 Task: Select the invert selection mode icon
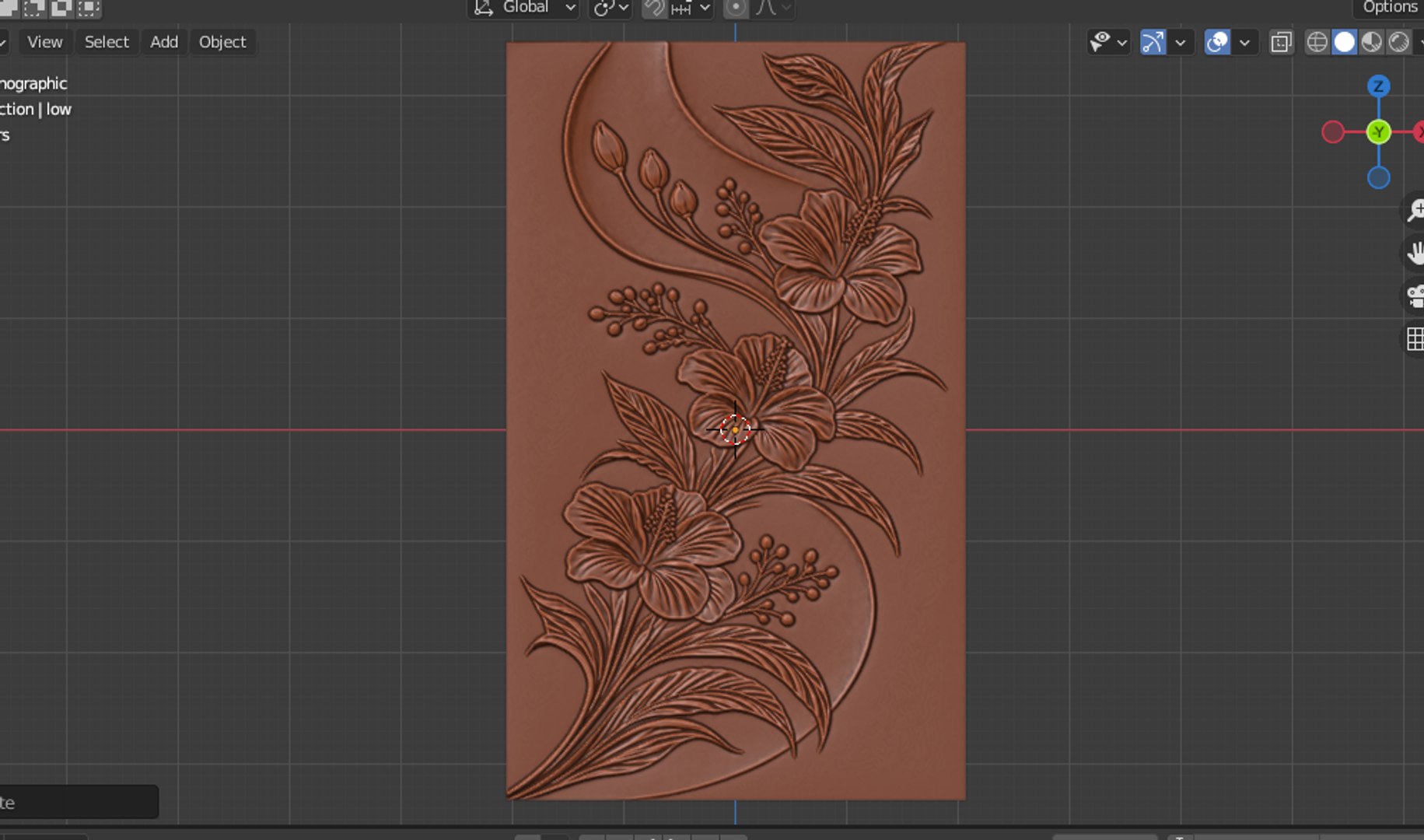tap(61, 8)
